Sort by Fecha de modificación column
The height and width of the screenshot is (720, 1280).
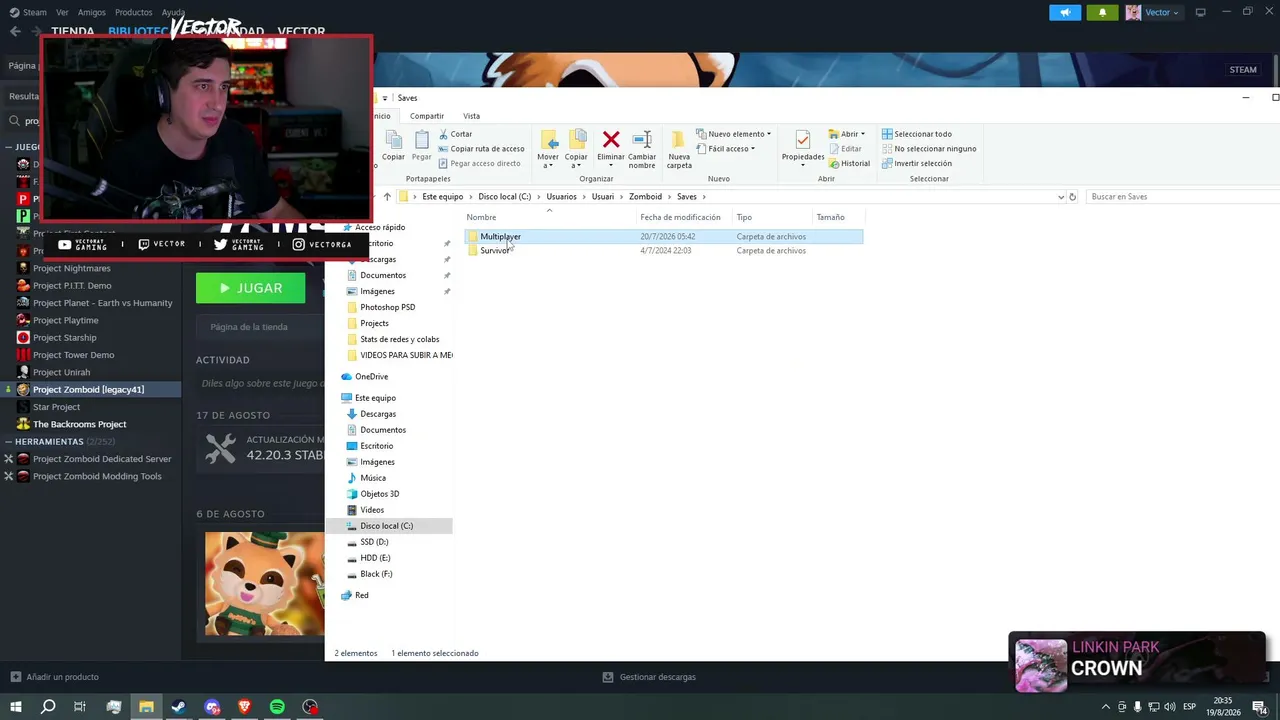[x=680, y=217]
